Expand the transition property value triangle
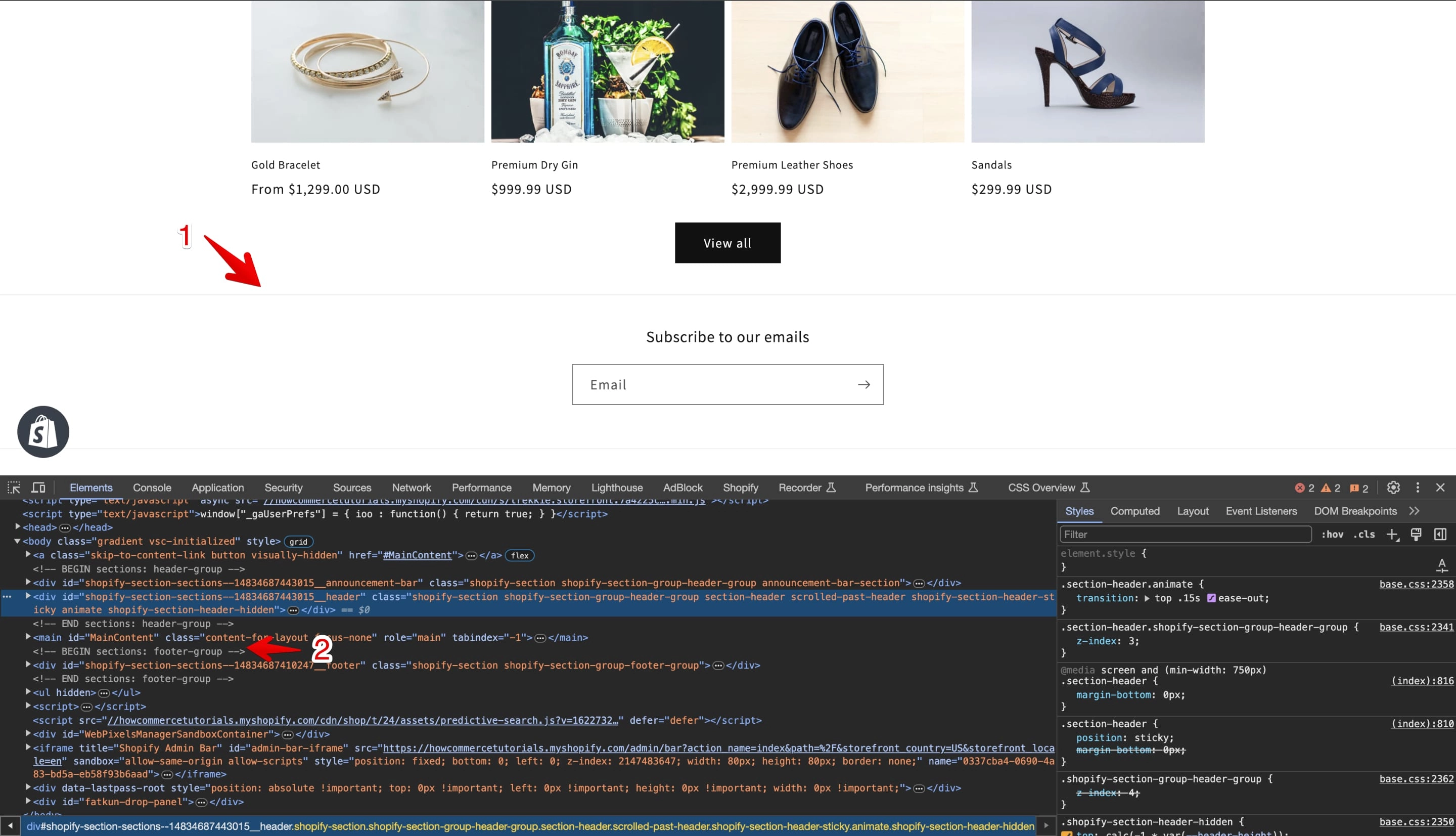 click(1147, 598)
